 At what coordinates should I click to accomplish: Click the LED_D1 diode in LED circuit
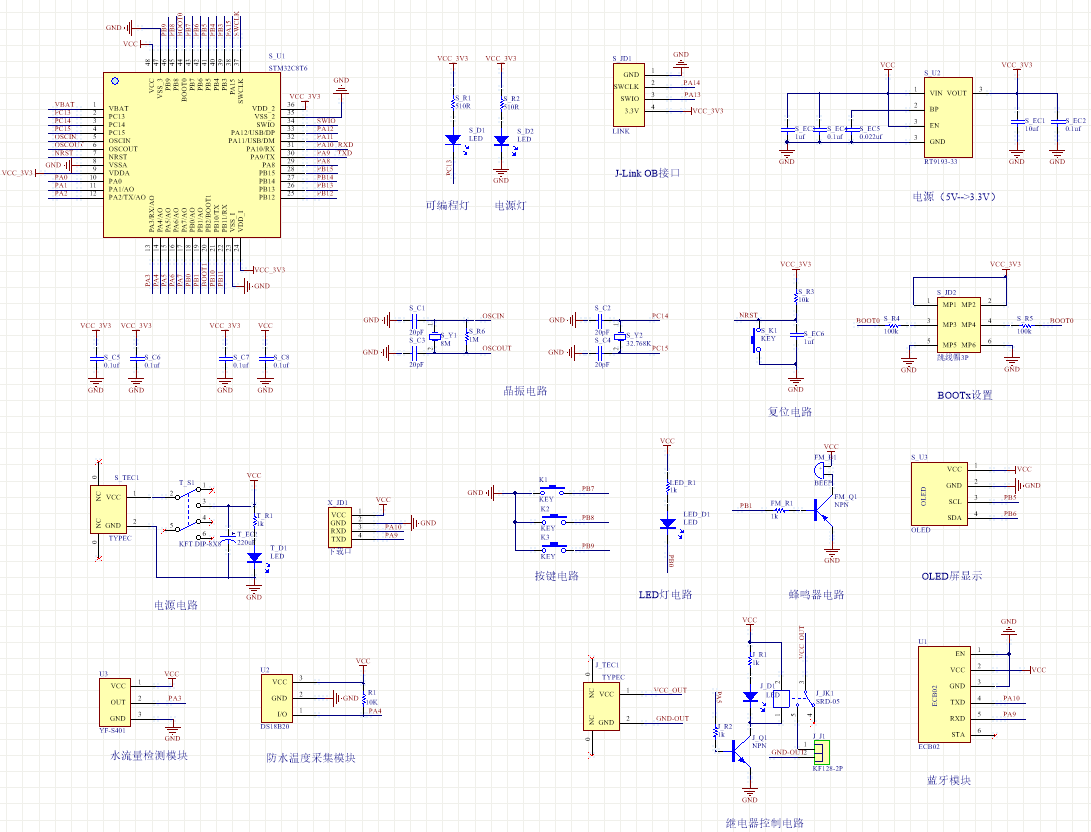[667, 523]
